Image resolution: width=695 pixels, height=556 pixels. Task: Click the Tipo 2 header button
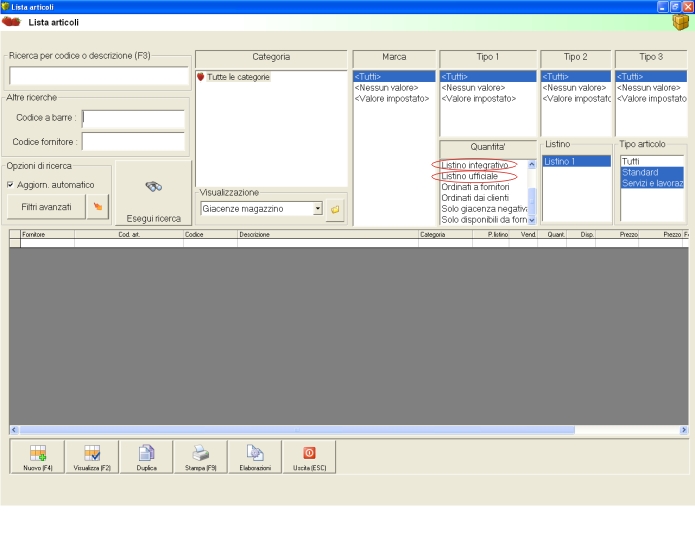pos(575,57)
